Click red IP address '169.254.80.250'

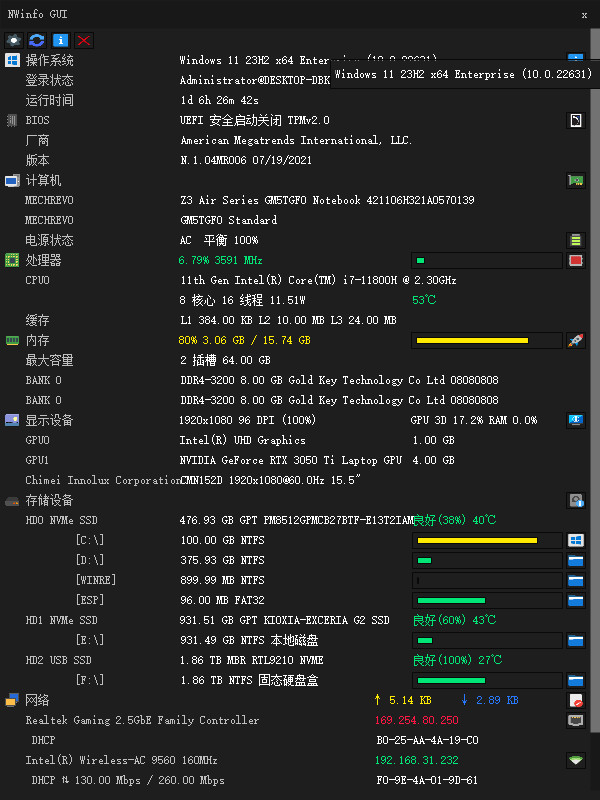[417, 720]
